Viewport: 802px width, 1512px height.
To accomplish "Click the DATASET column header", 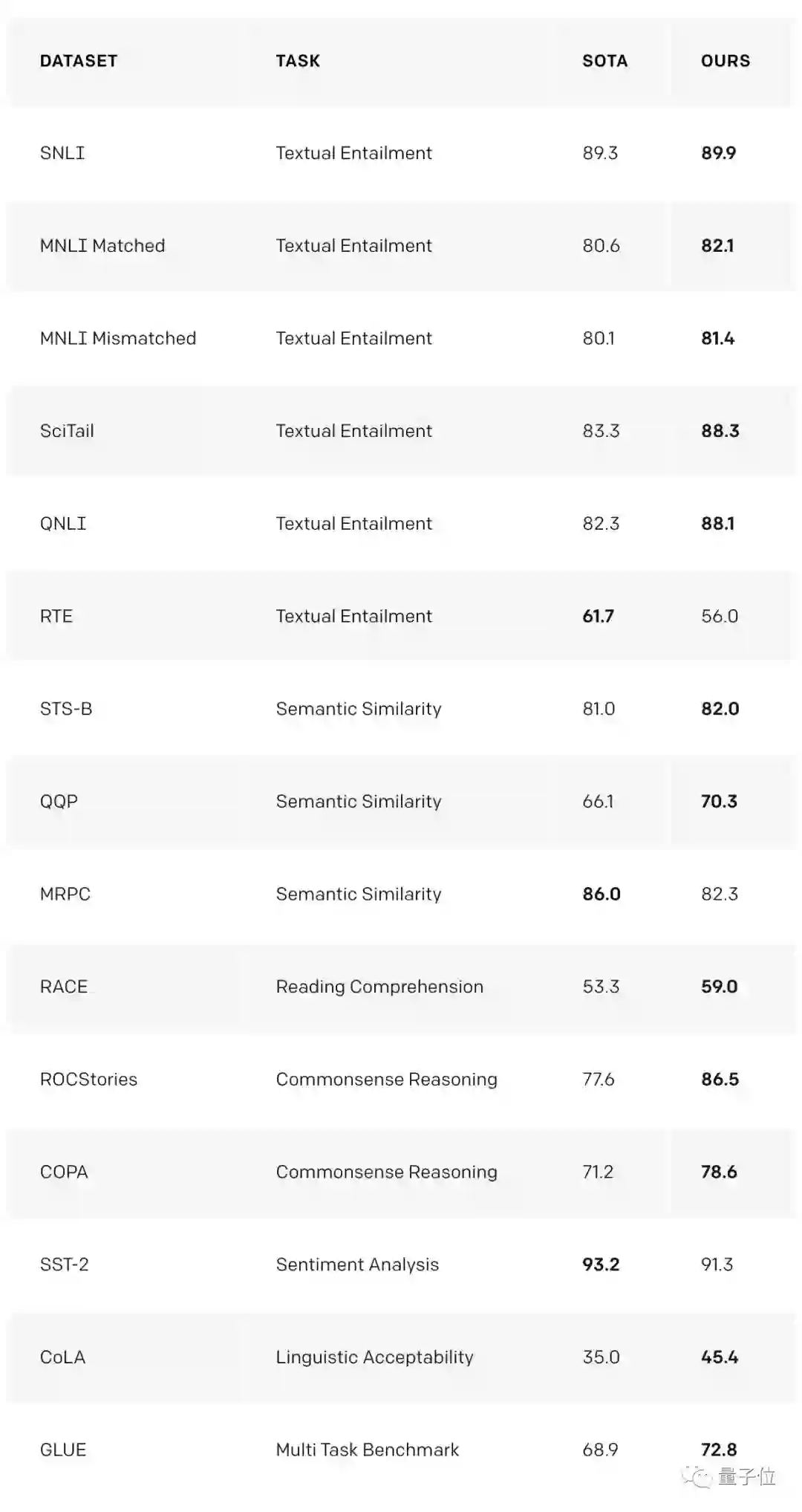I will pos(79,61).
